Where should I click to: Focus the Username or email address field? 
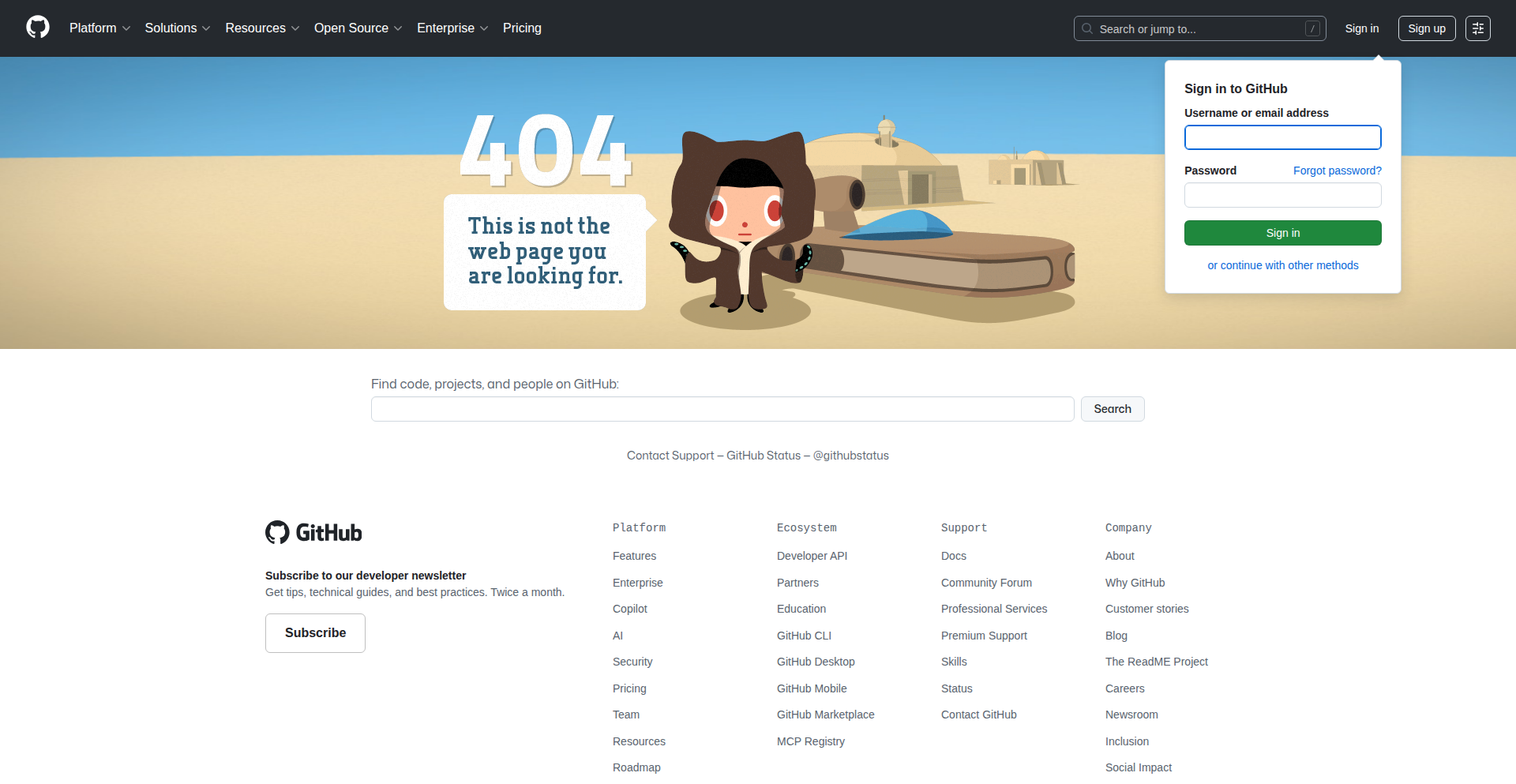[1282, 137]
